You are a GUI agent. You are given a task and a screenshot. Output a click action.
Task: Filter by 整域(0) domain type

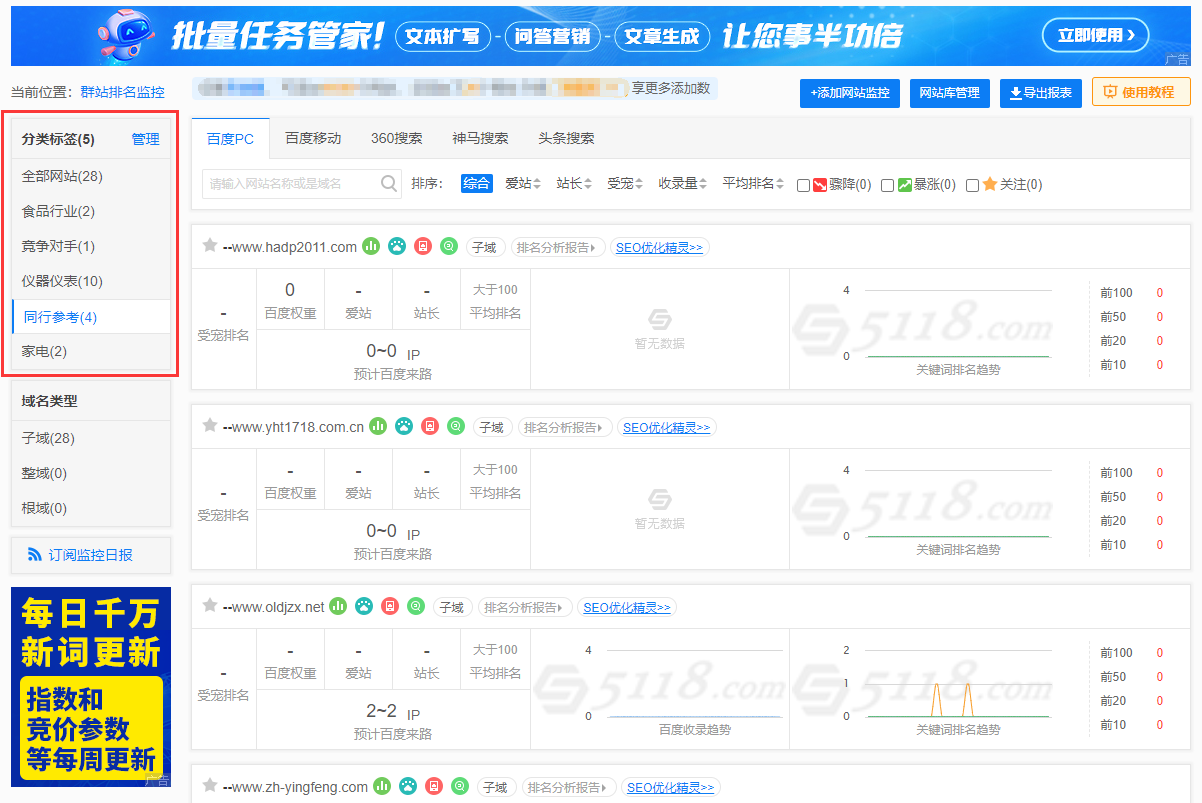coord(91,473)
